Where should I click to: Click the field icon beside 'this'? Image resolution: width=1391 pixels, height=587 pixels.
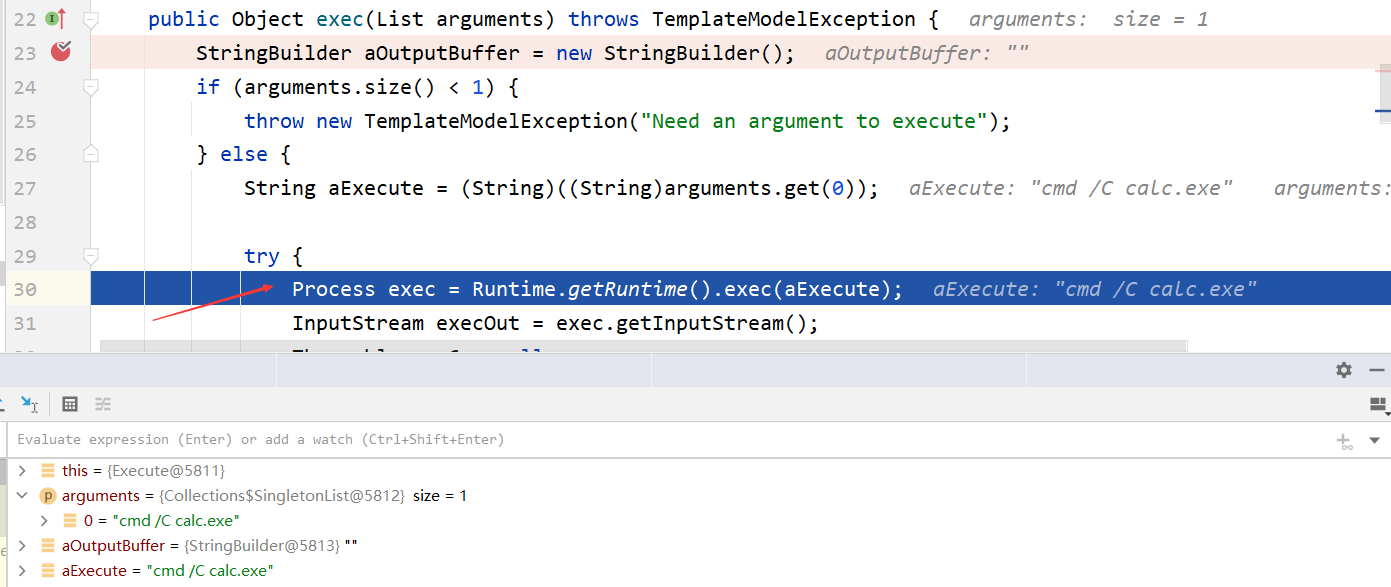tap(48, 470)
